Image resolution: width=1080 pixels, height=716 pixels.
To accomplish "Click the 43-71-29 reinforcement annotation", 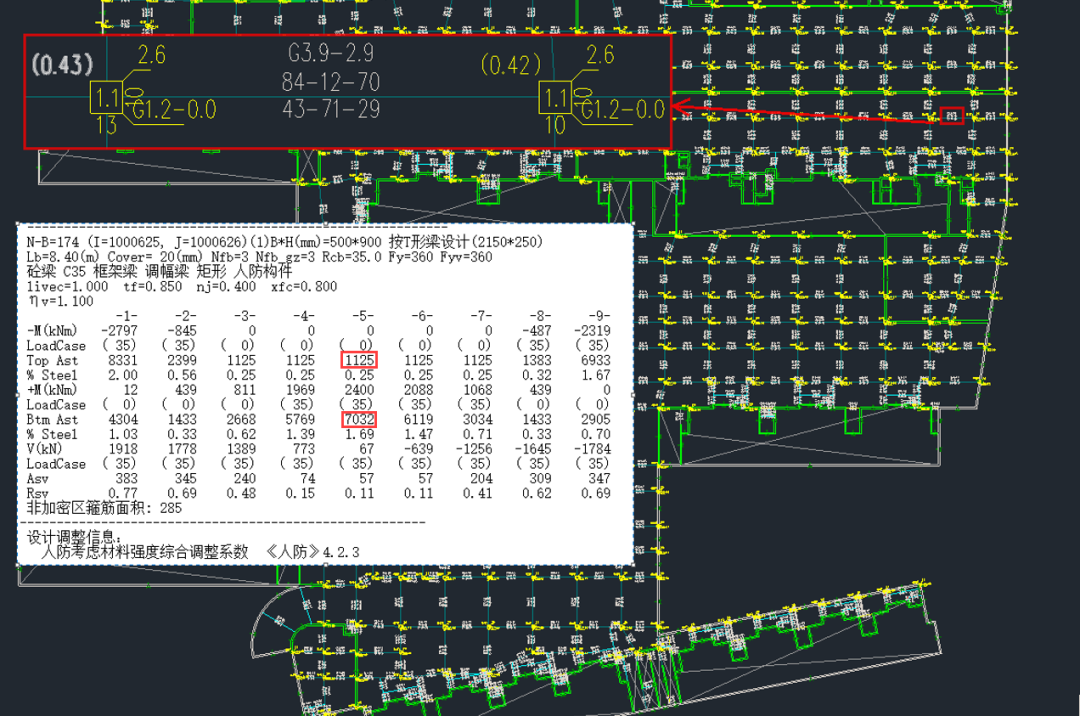I will [331, 109].
